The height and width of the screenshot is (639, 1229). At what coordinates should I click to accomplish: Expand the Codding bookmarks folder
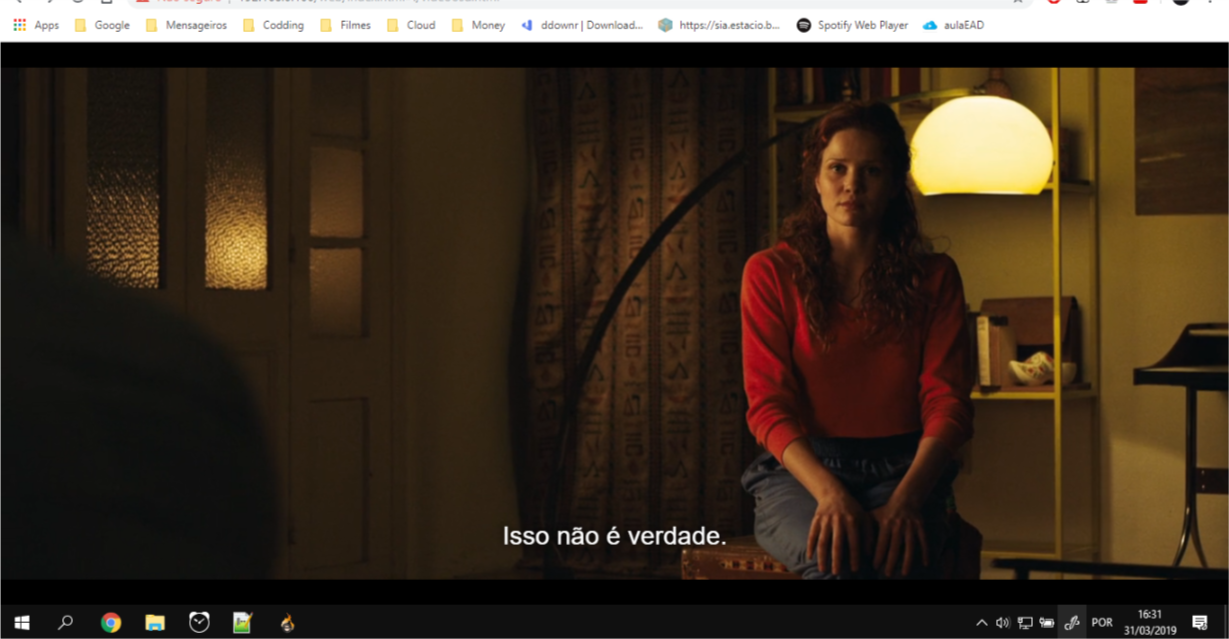pos(273,25)
